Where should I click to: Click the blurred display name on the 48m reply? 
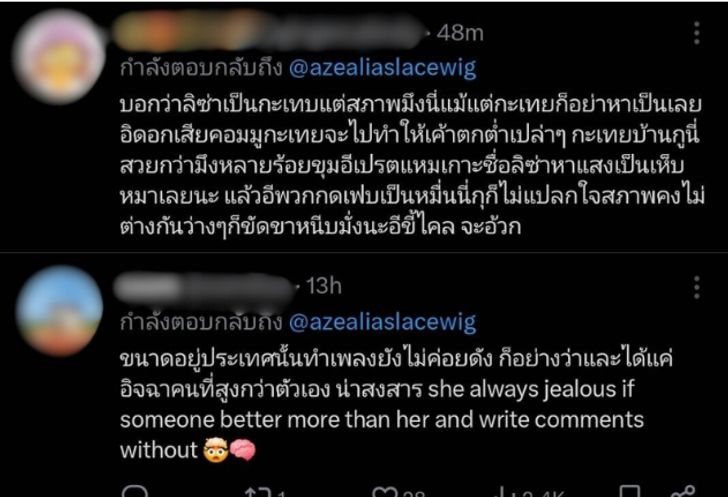[268, 31]
